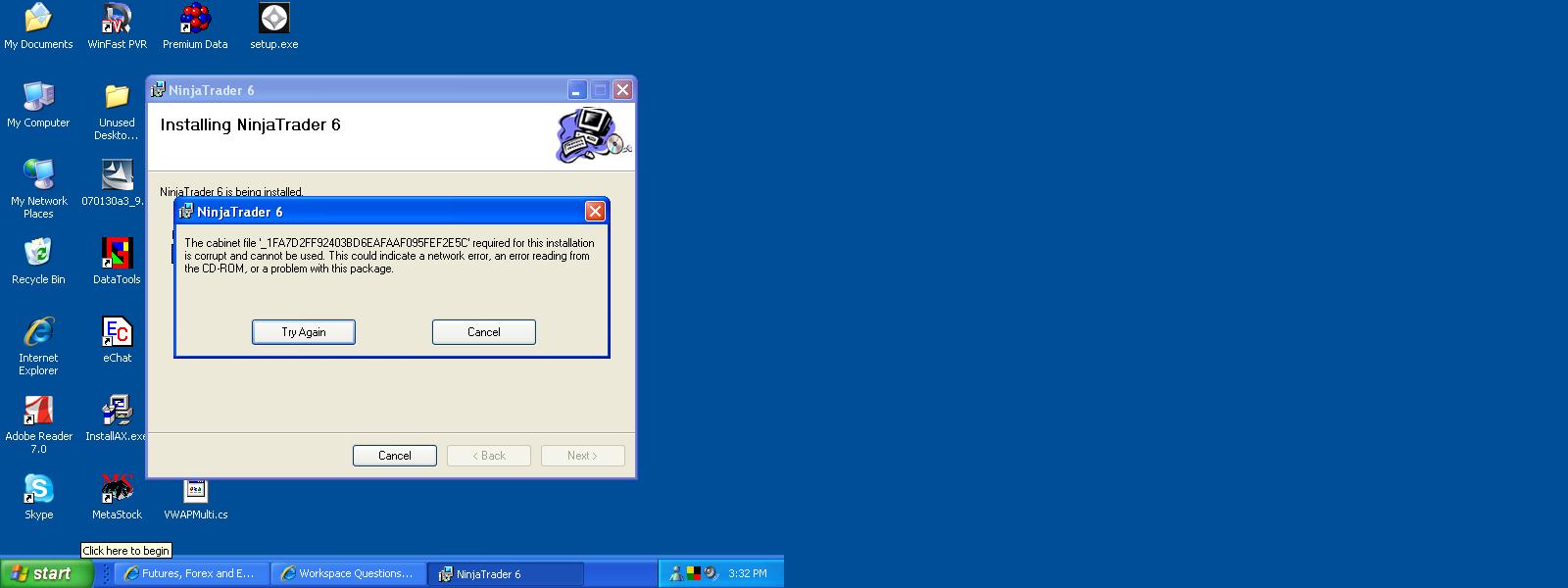
Task: Select the eChat shortcut icon
Action: 117,340
